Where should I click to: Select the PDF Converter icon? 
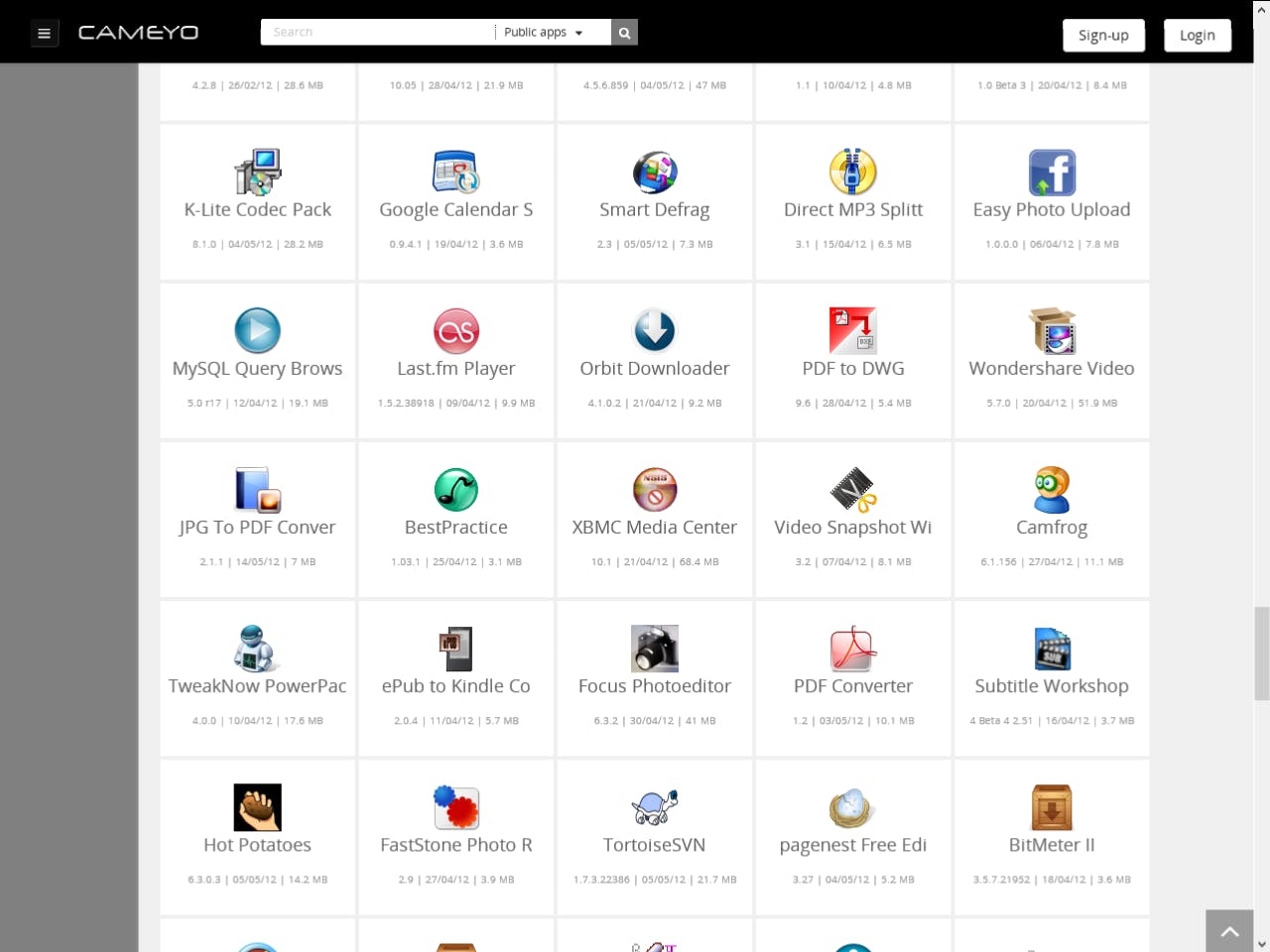point(853,649)
